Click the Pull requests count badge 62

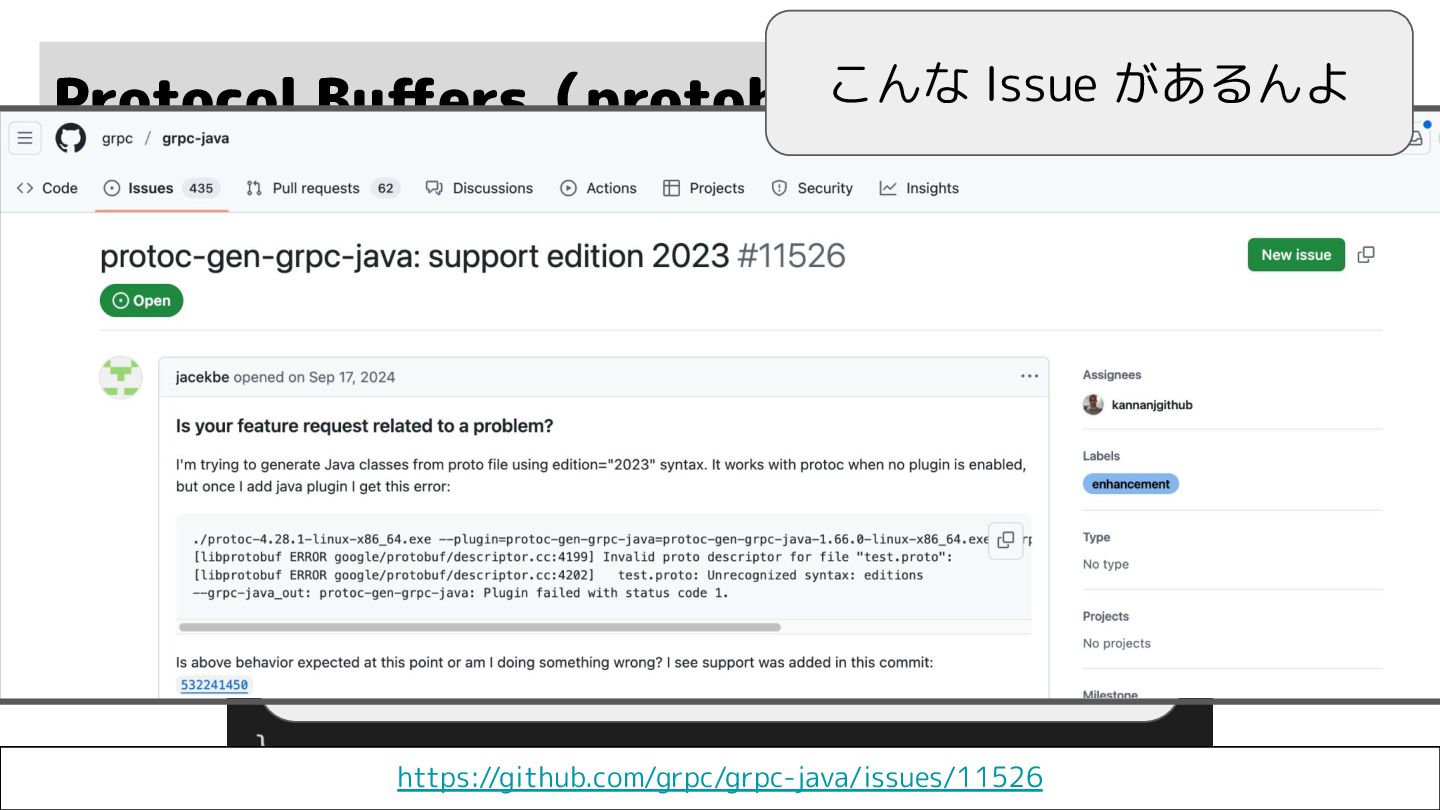(x=385, y=188)
